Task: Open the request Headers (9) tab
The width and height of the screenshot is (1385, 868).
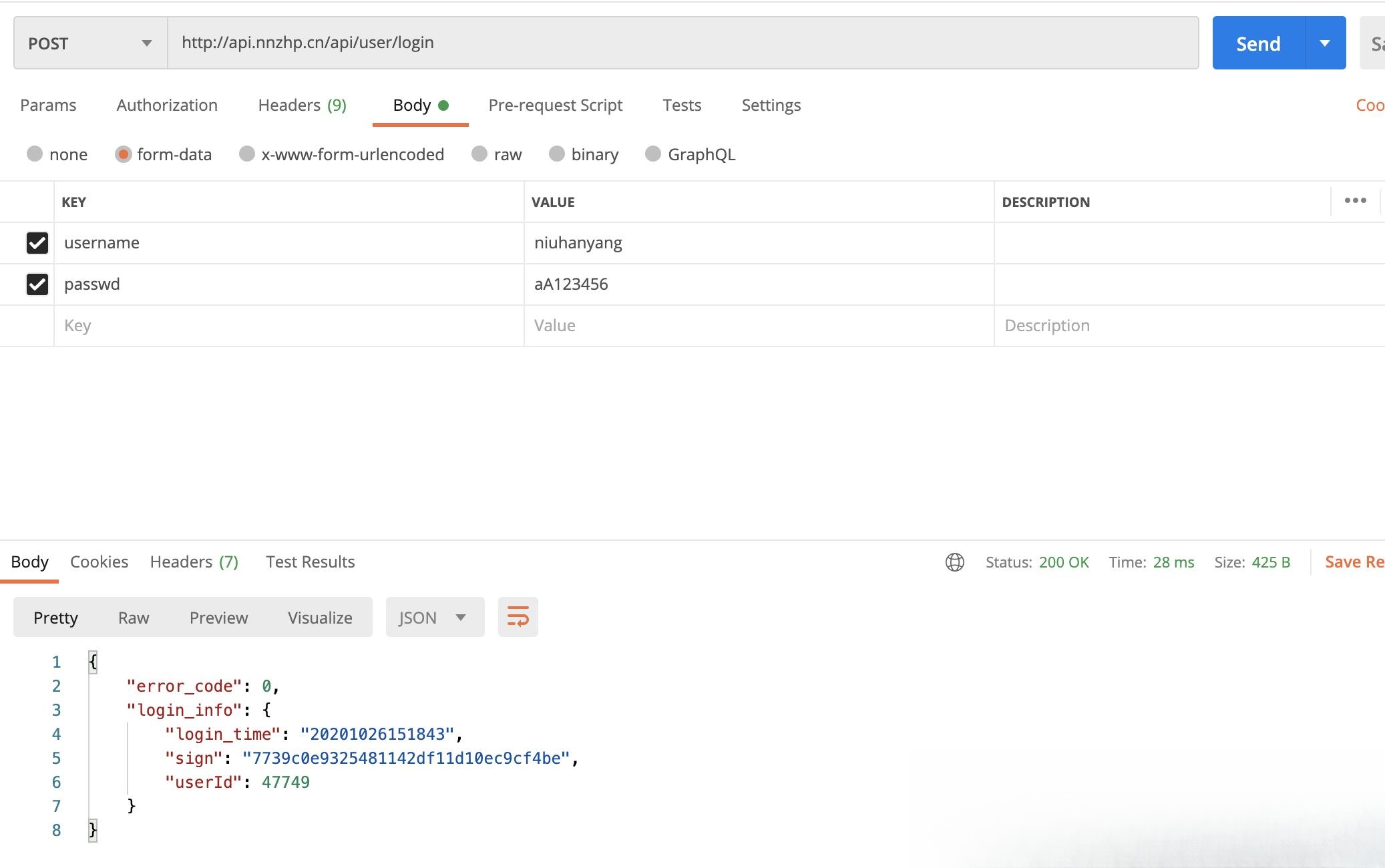Action: 302,105
